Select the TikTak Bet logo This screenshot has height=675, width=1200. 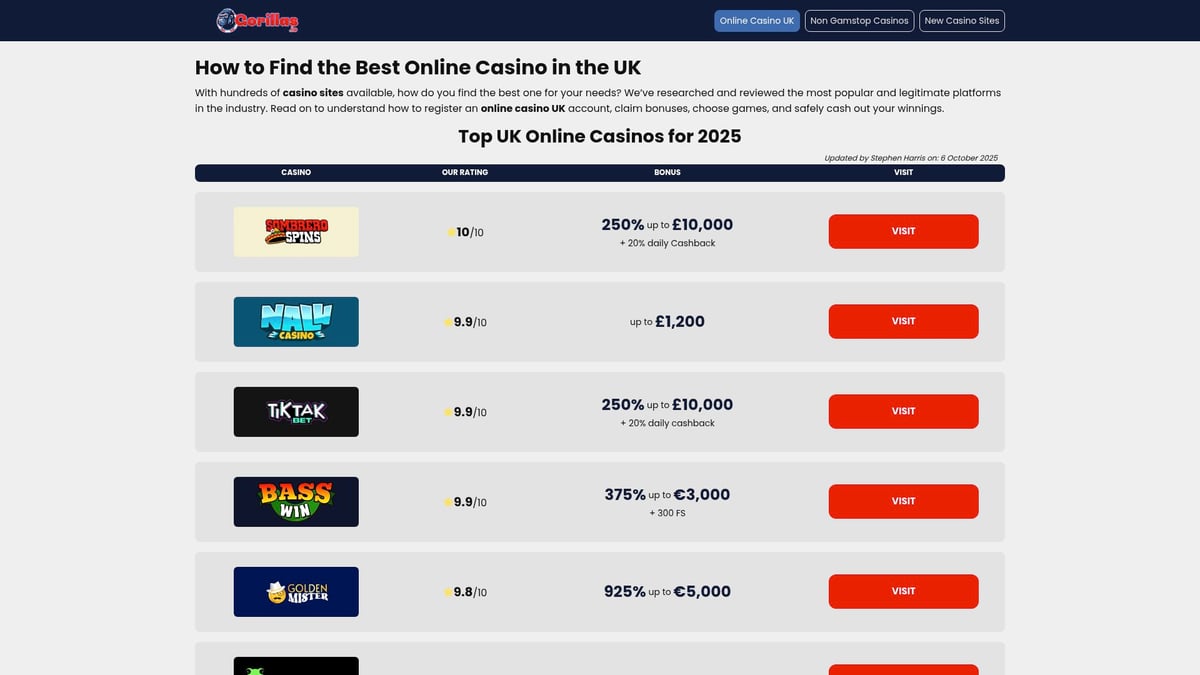click(296, 412)
